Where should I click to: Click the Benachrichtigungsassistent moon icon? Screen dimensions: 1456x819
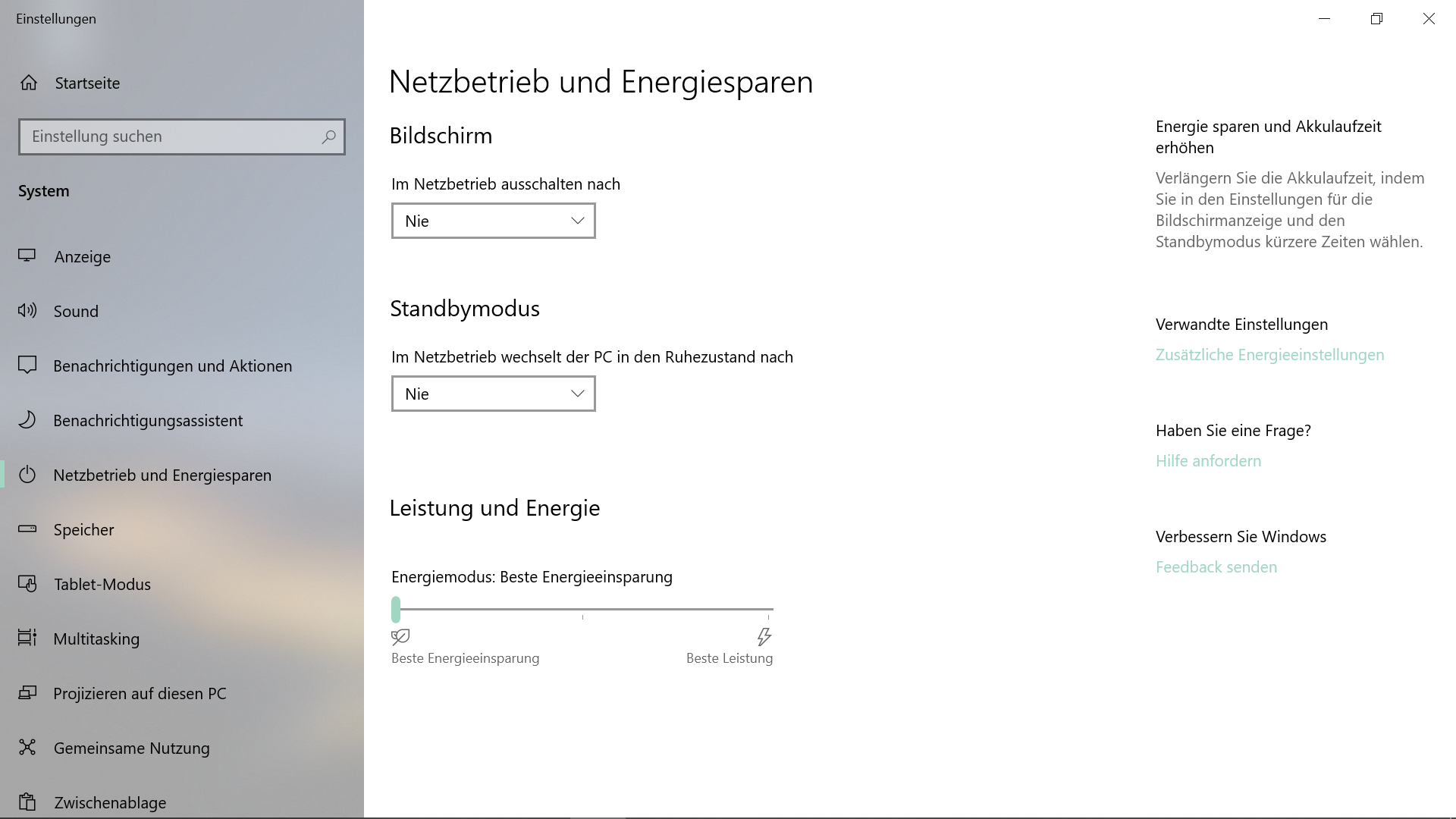point(27,419)
